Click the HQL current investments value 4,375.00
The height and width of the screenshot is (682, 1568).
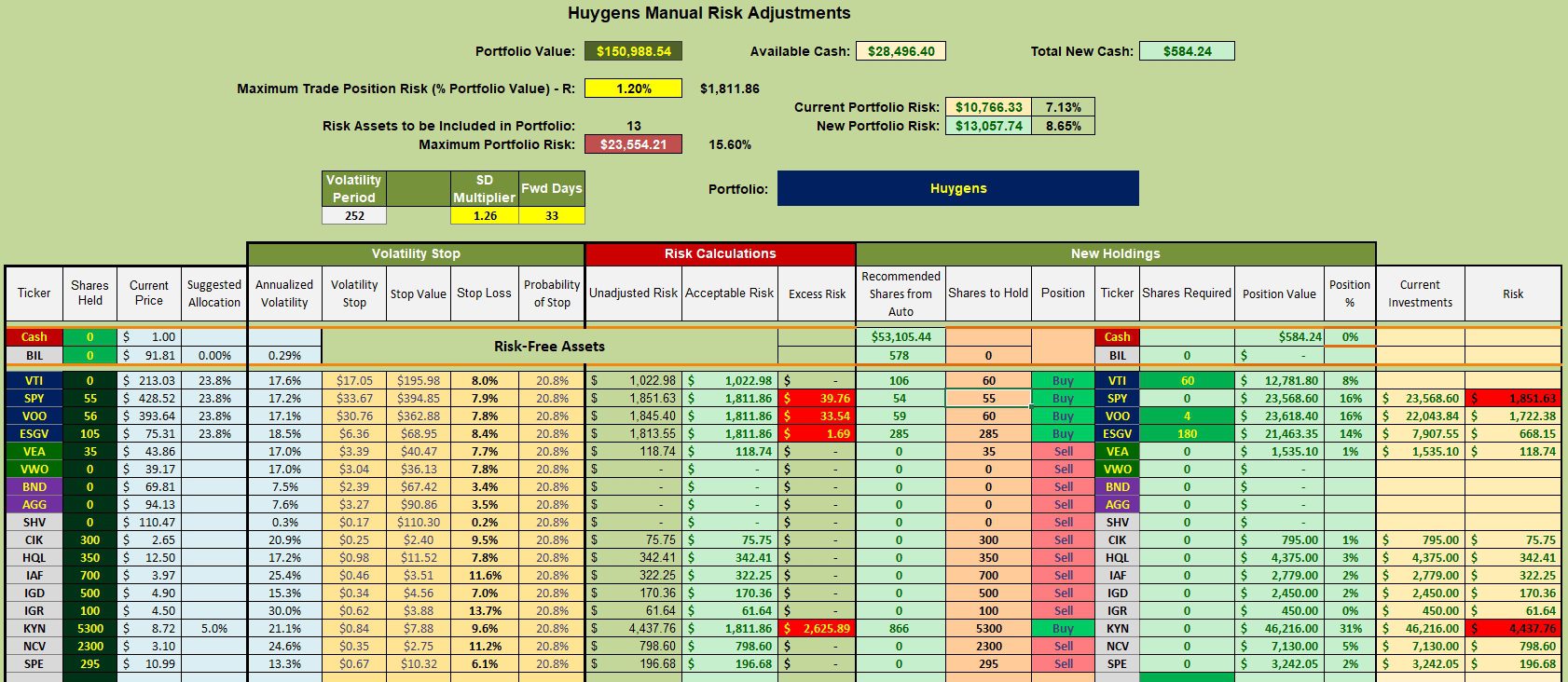pos(1420,557)
